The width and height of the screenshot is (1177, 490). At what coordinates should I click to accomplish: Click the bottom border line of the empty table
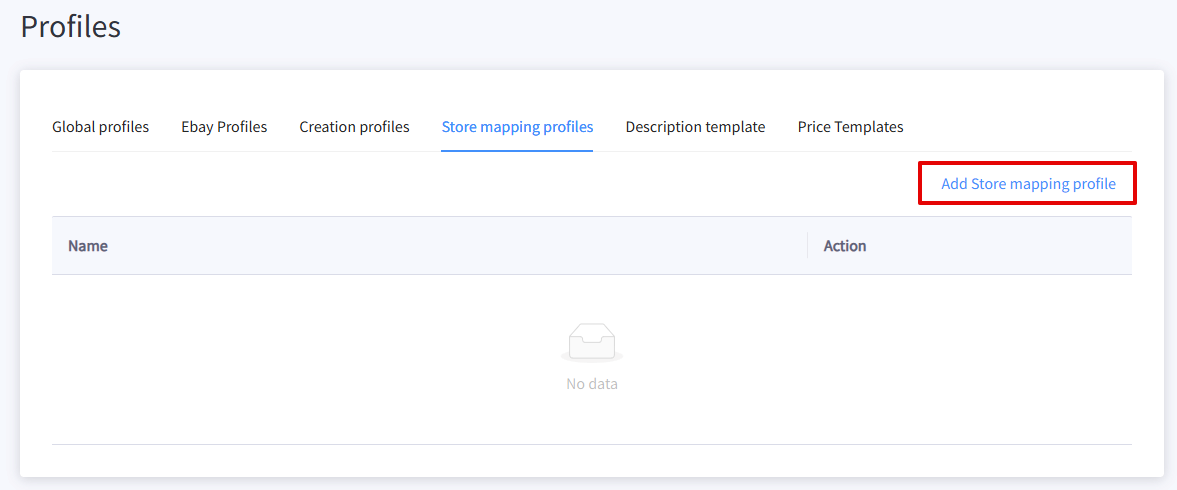[592, 444]
